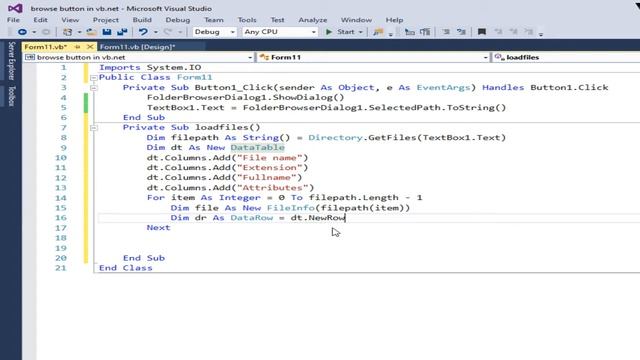Open the Build menu
Image resolution: width=640 pixels, height=360 pixels.
(x=142, y=20)
